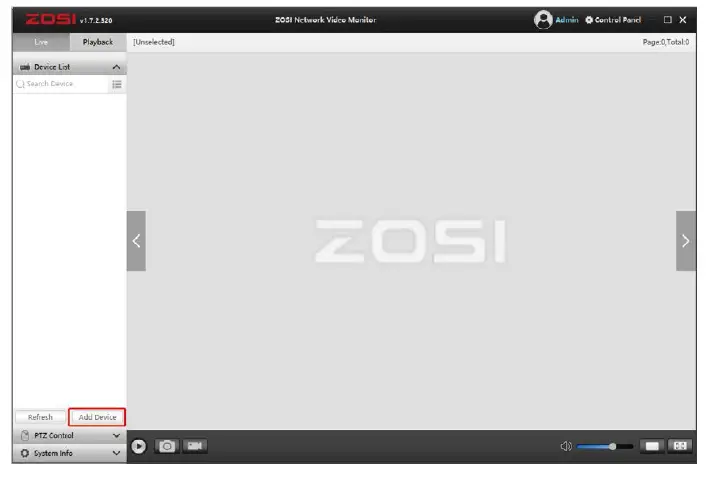Click the Admin user account link
Screen dimensions: 712x480
[x=567, y=20]
